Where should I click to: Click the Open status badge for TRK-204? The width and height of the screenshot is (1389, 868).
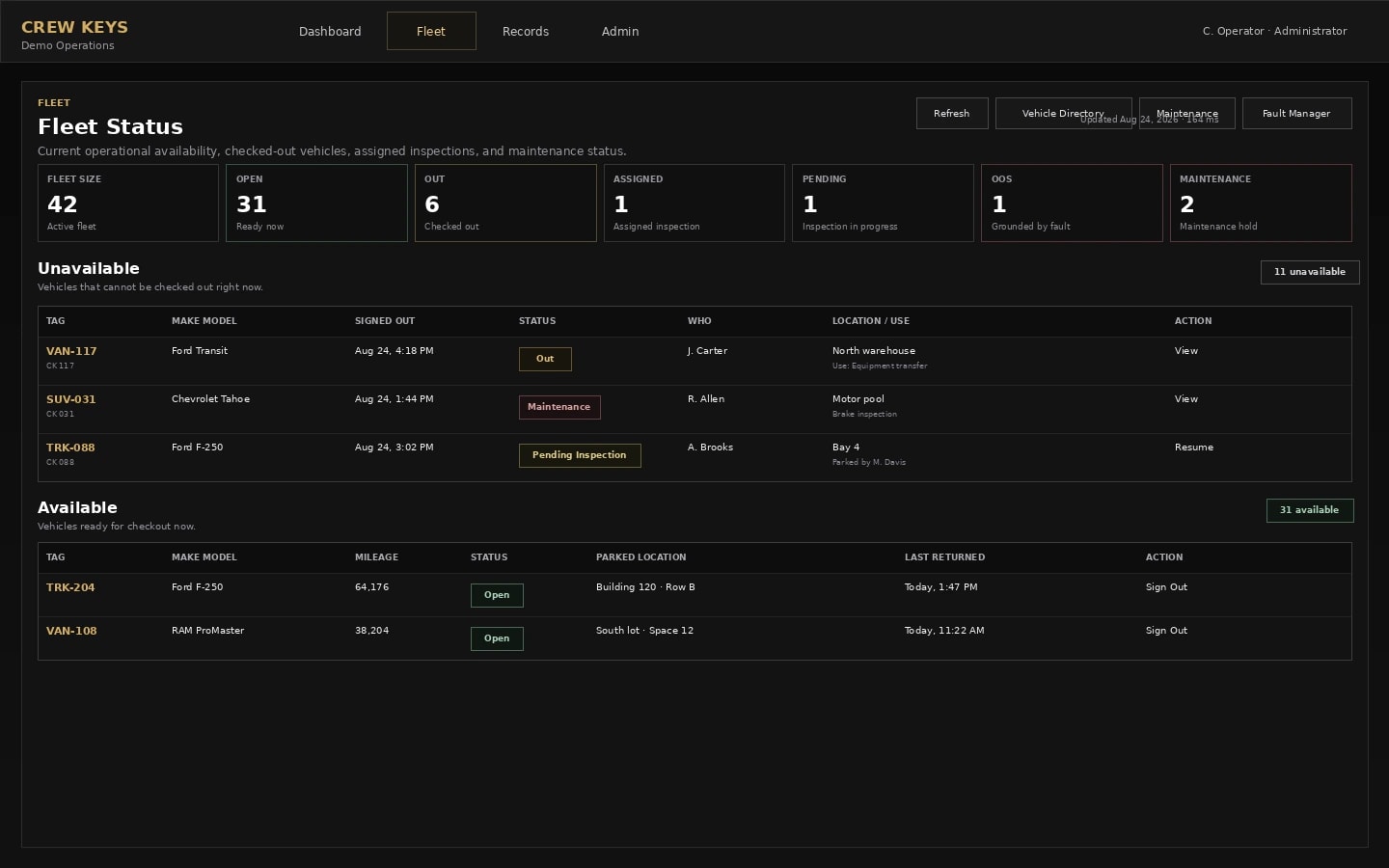pyautogui.click(x=497, y=595)
